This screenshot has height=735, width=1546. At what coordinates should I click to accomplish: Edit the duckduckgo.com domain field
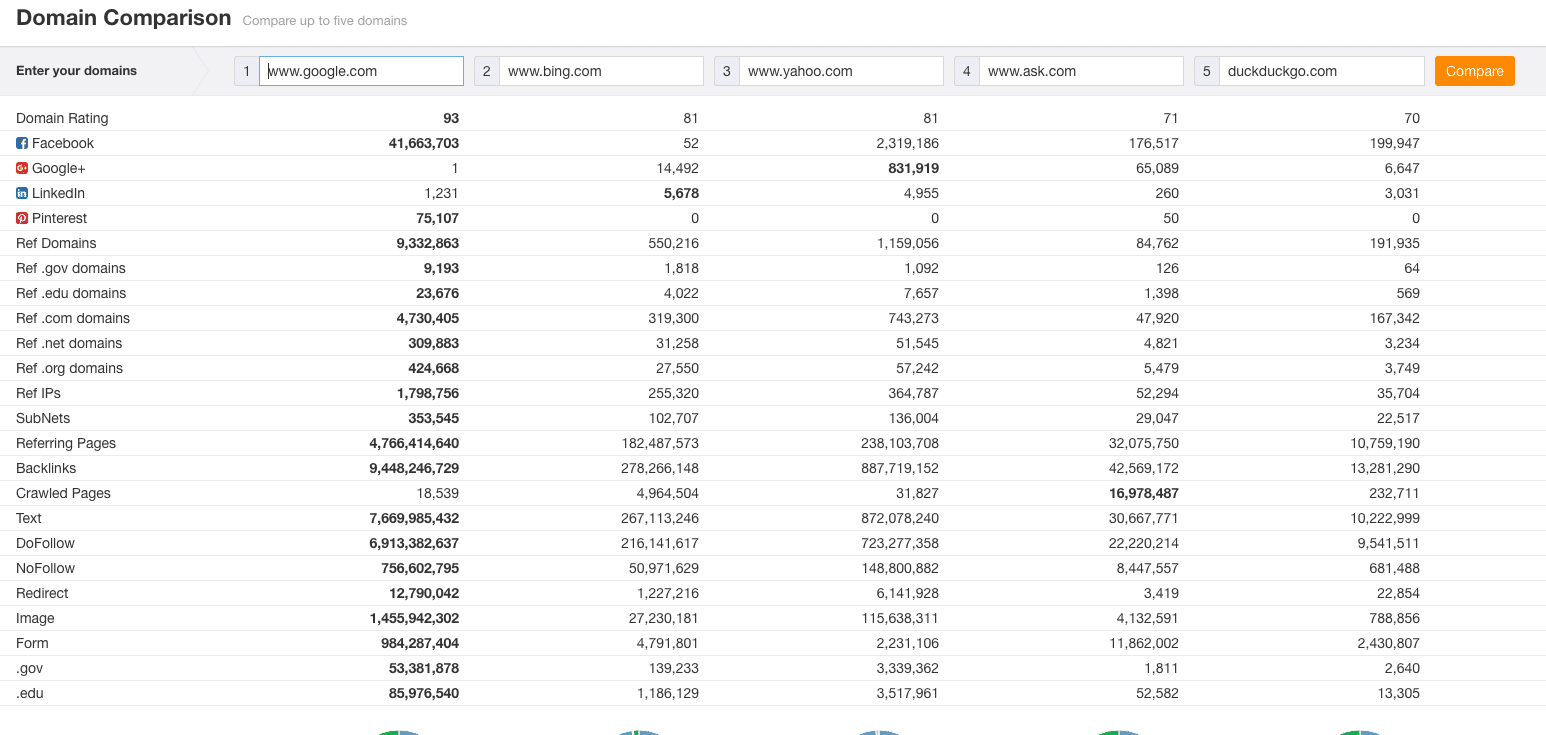[x=1321, y=71]
